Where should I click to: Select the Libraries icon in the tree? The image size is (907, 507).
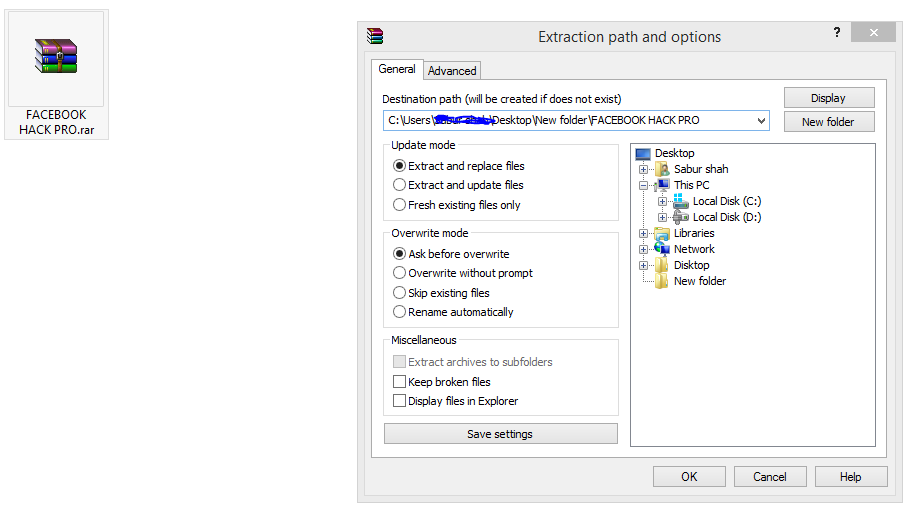click(x=662, y=233)
